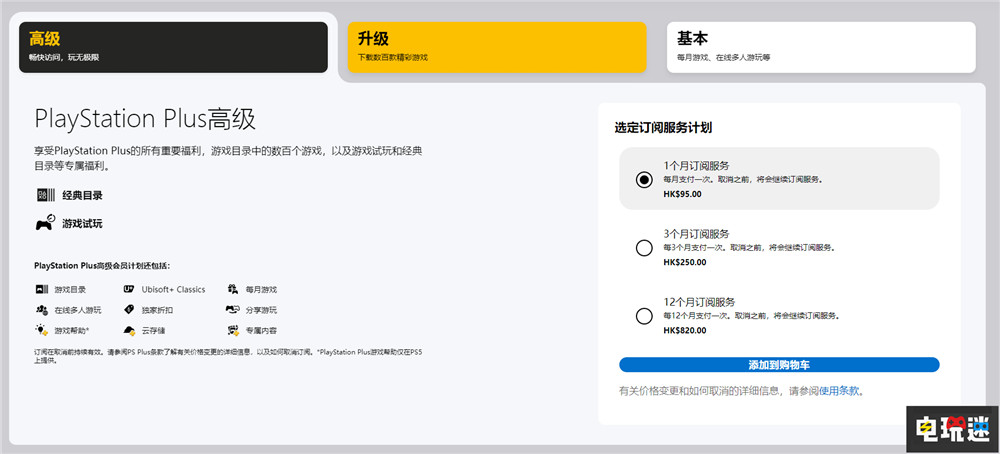Click the HK$820.00 price
The height and width of the screenshot is (454, 1000).
point(684,330)
